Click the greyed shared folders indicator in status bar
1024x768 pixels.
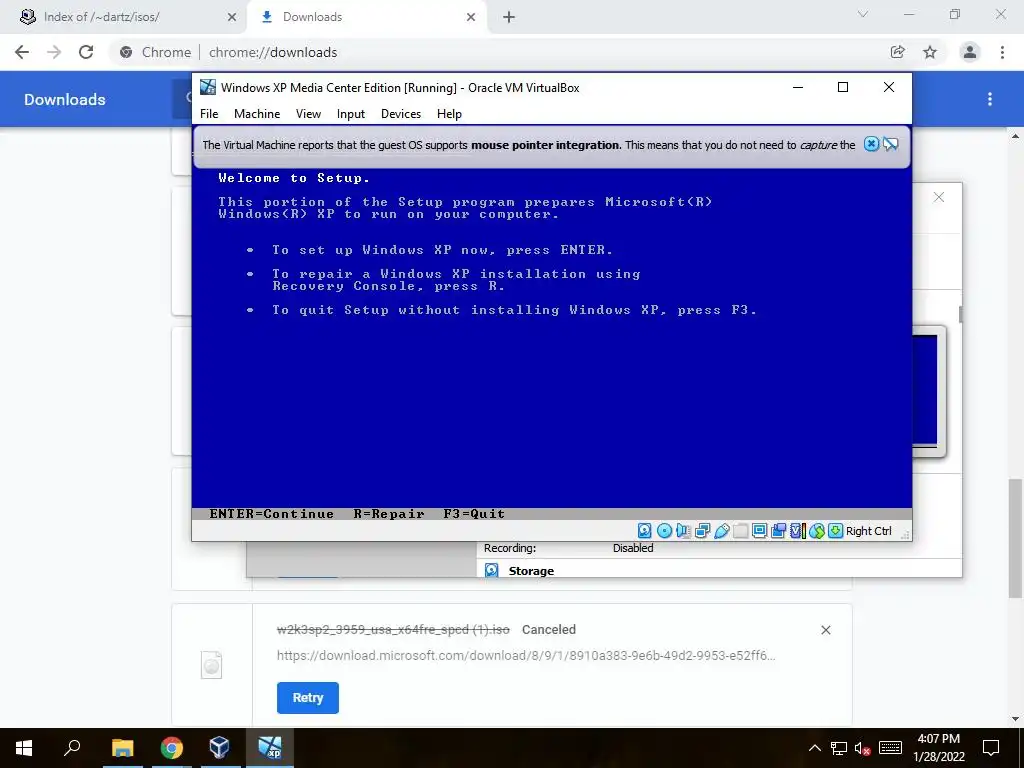point(741,531)
